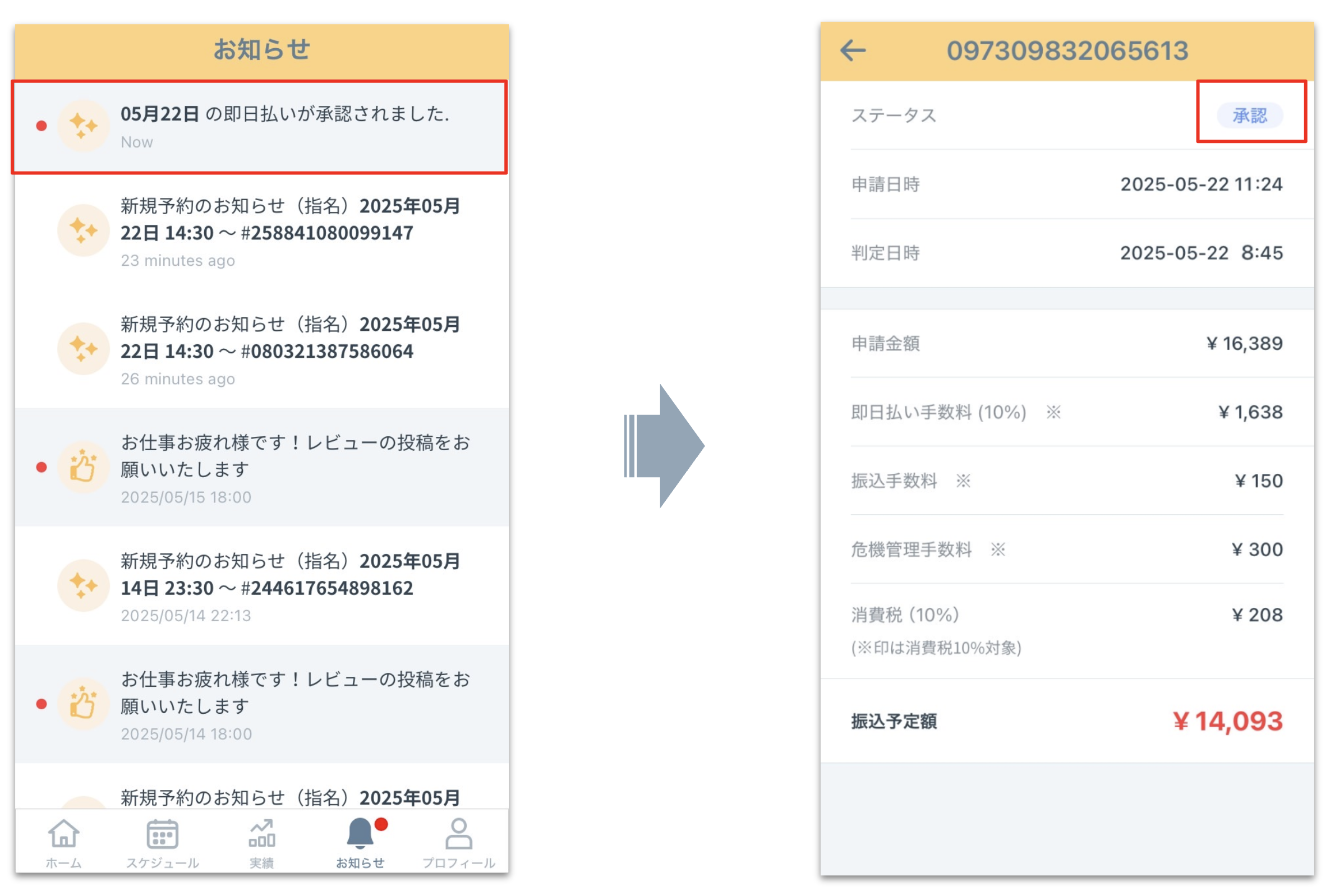Image resolution: width=1344 pixels, height=896 pixels.
Task: Tap thumbs-up icon of 05/15 review notice
Action: pyautogui.click(x=84, y=468)
